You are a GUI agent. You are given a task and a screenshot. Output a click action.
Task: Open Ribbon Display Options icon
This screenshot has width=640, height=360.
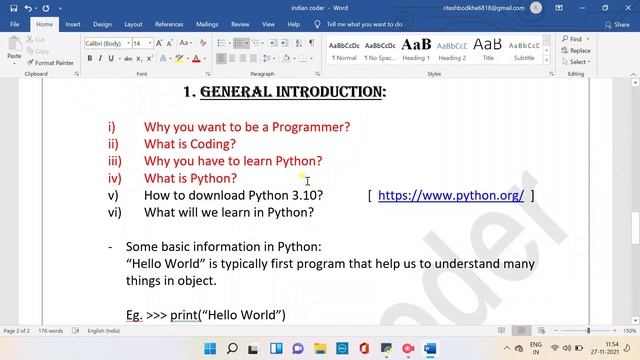click(559, 8)
